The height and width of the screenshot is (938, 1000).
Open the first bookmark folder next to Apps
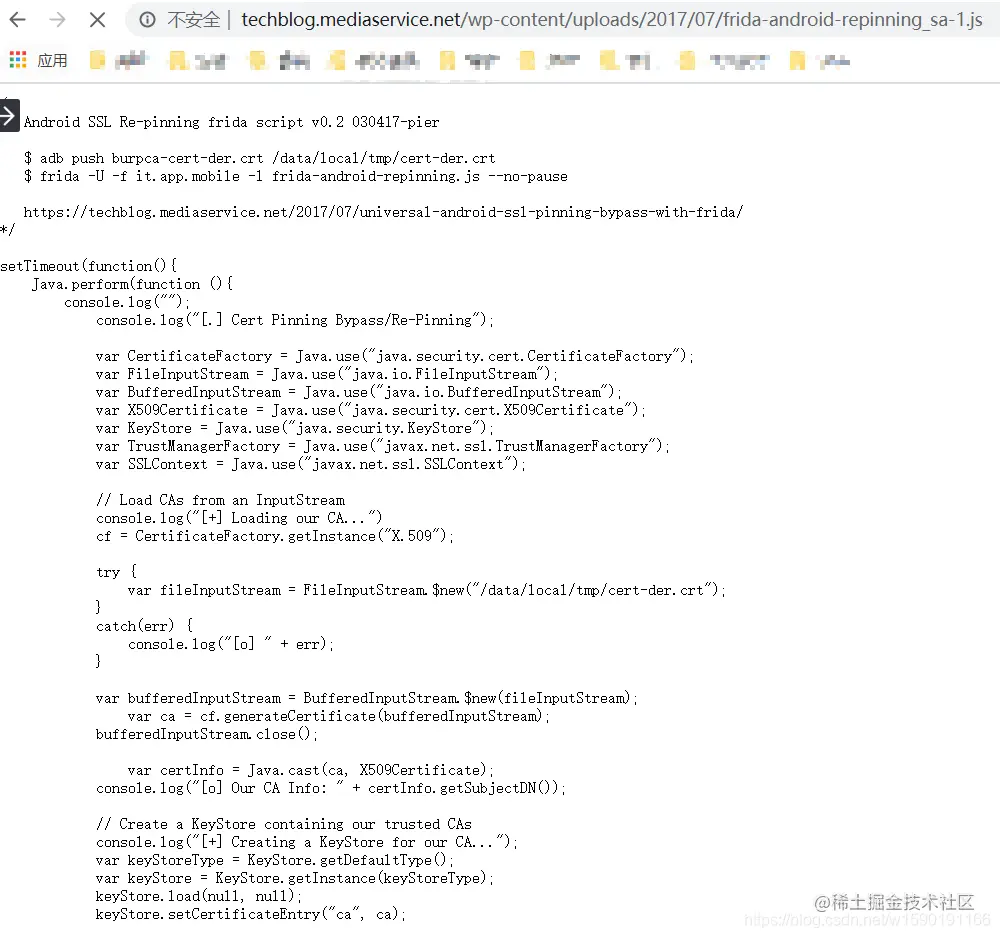point(121,61)
